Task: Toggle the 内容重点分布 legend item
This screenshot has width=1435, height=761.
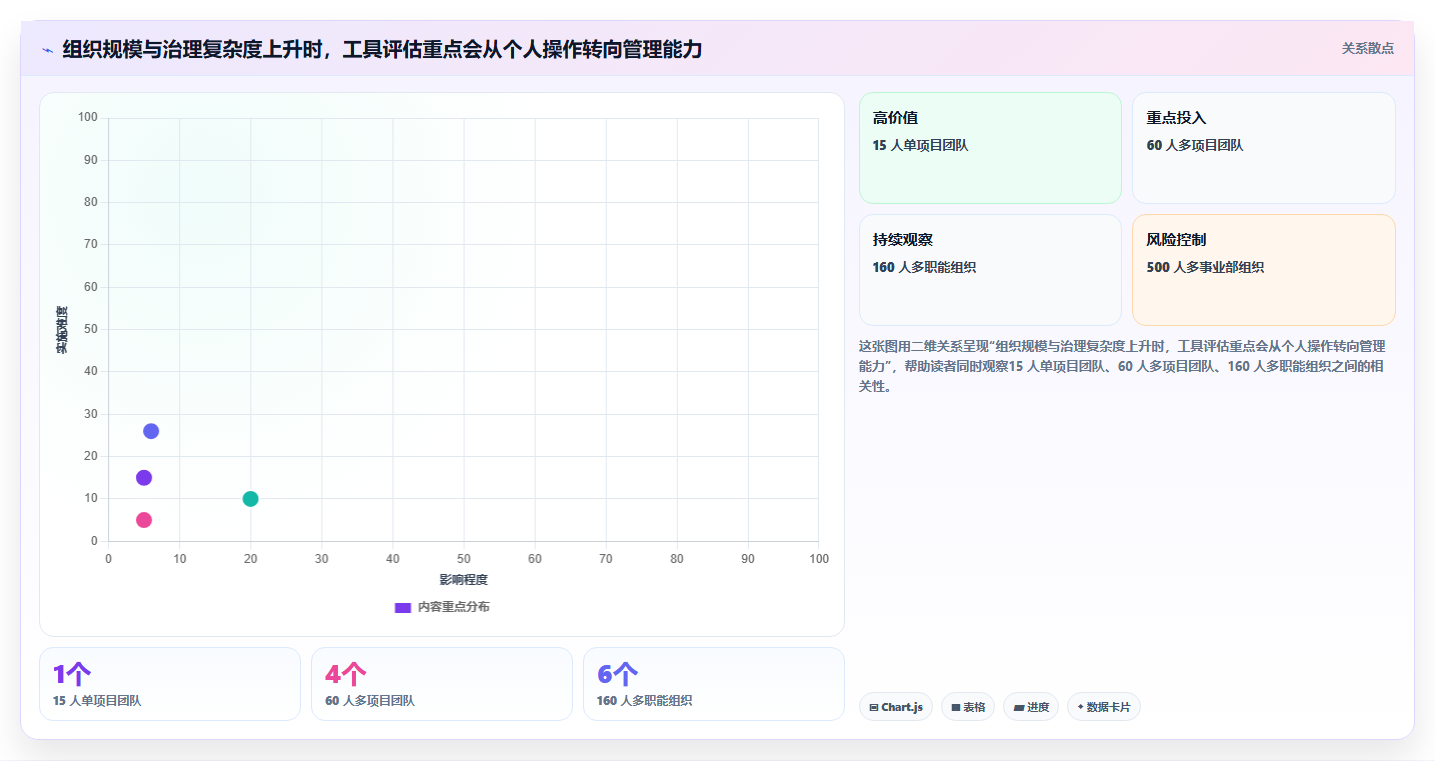Action: click(442, 607)
